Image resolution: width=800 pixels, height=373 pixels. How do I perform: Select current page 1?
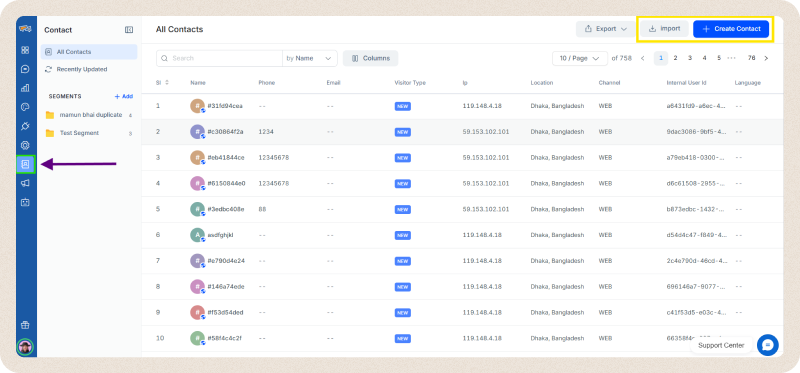pos(661,58)
